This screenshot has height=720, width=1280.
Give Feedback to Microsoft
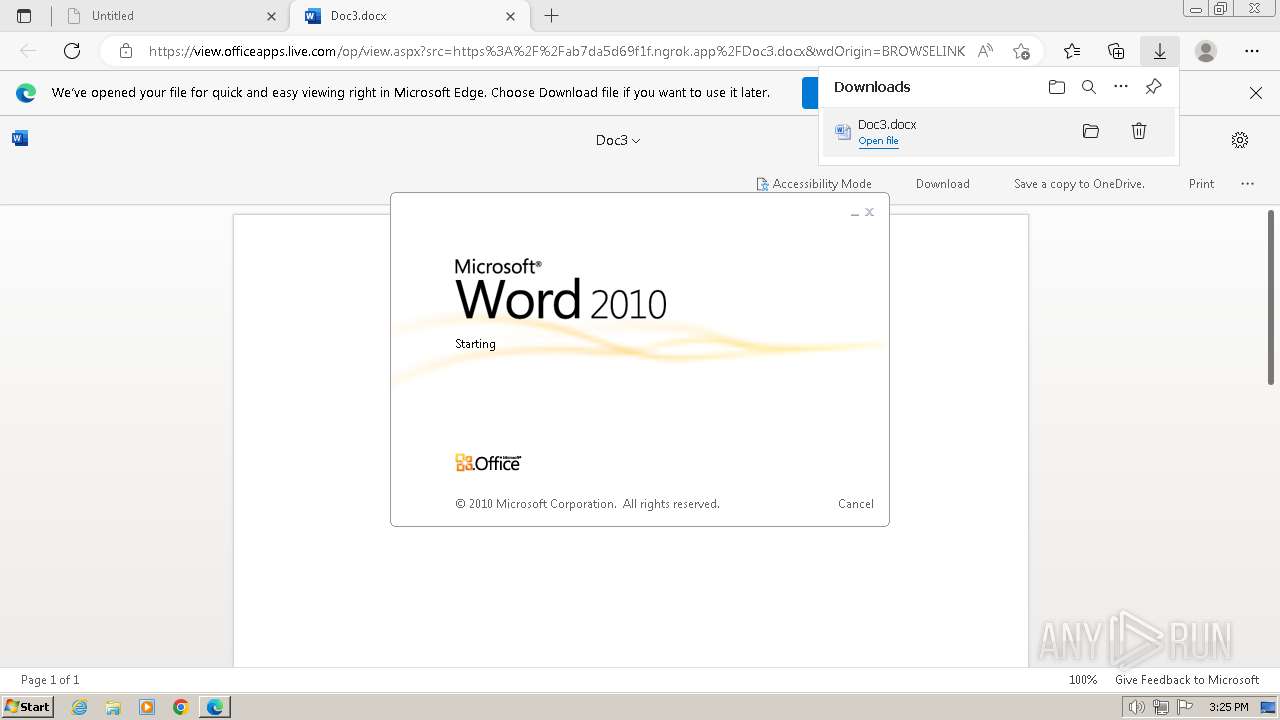click(1187, 680)
